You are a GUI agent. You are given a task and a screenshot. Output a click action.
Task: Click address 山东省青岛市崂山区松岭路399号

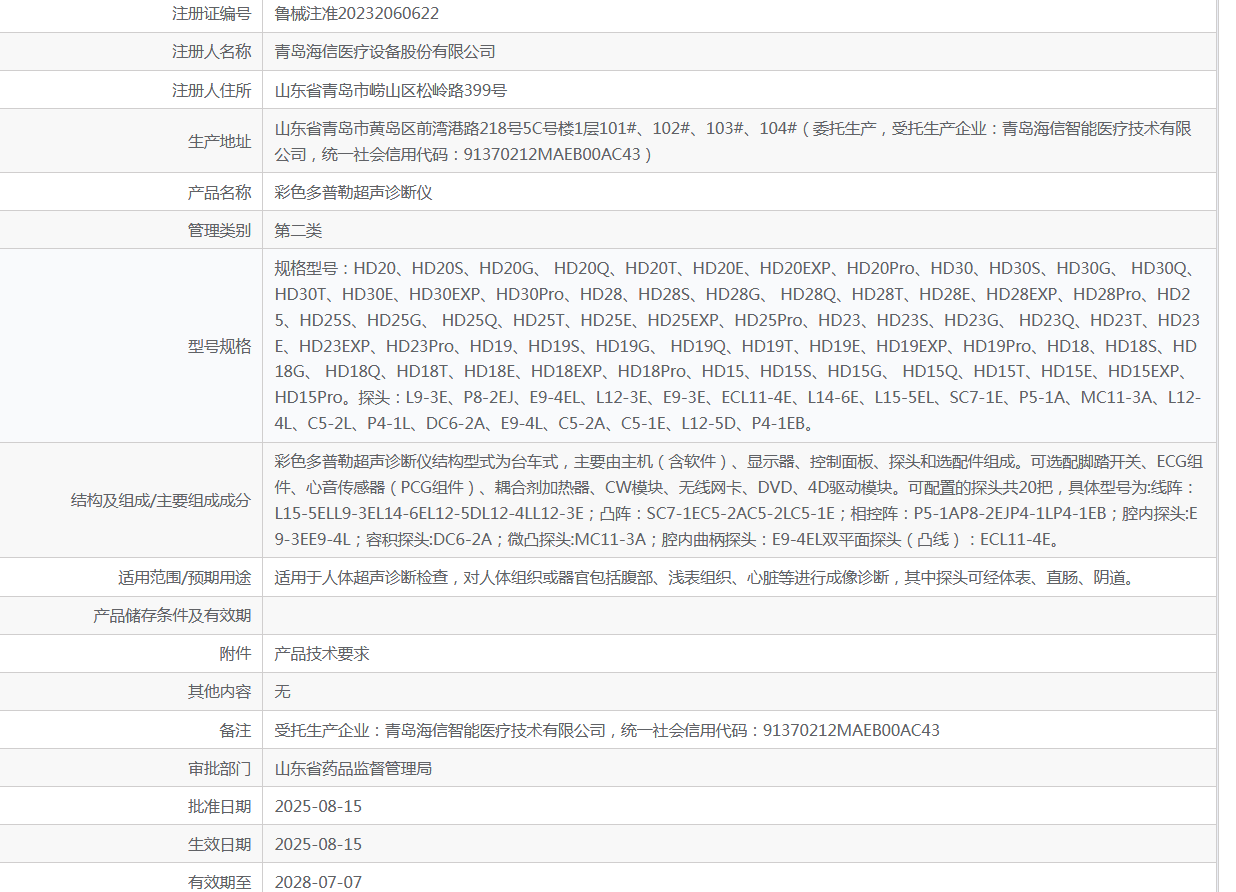coord(391,90)
